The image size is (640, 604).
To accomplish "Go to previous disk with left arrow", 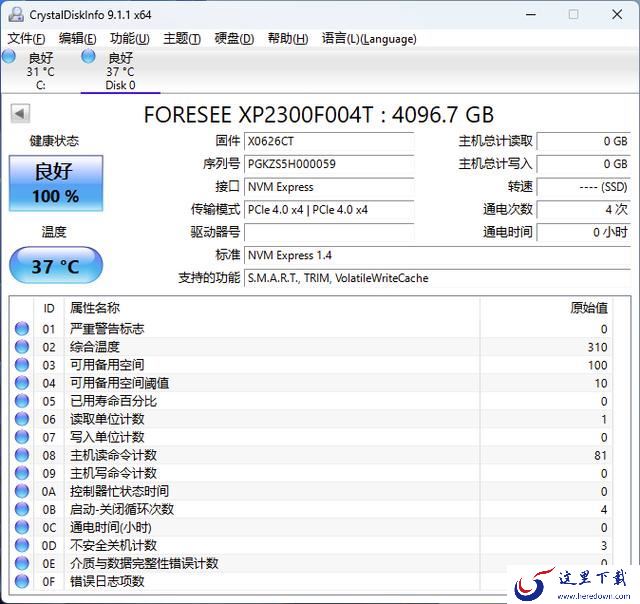I will pos(20,114).
